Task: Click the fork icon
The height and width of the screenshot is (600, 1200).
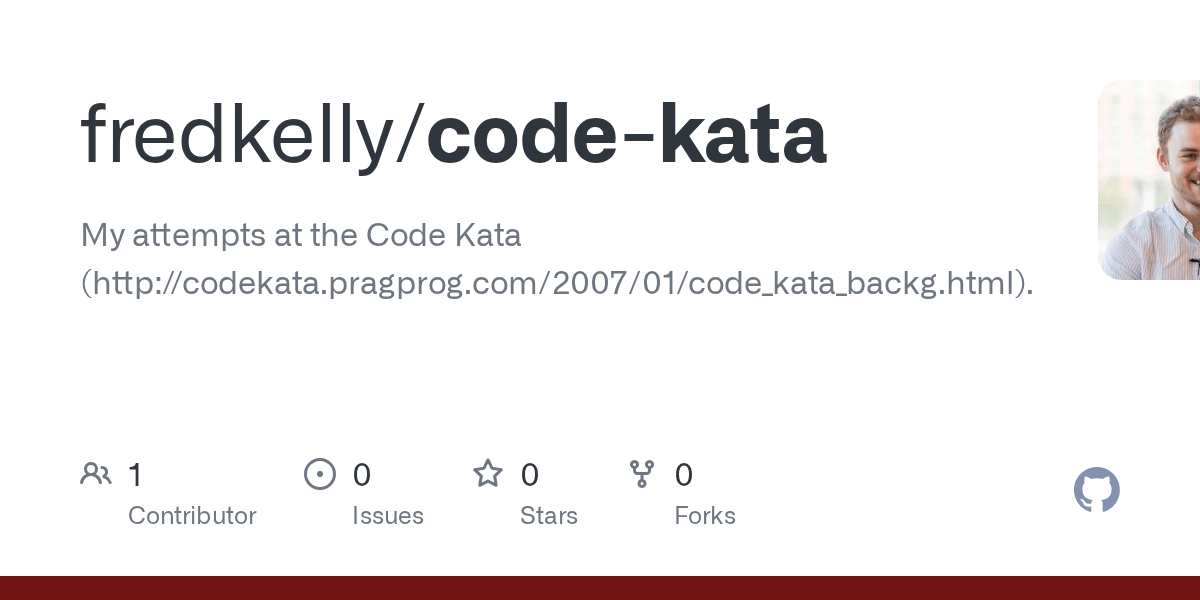Action: (x=642, y=474)
